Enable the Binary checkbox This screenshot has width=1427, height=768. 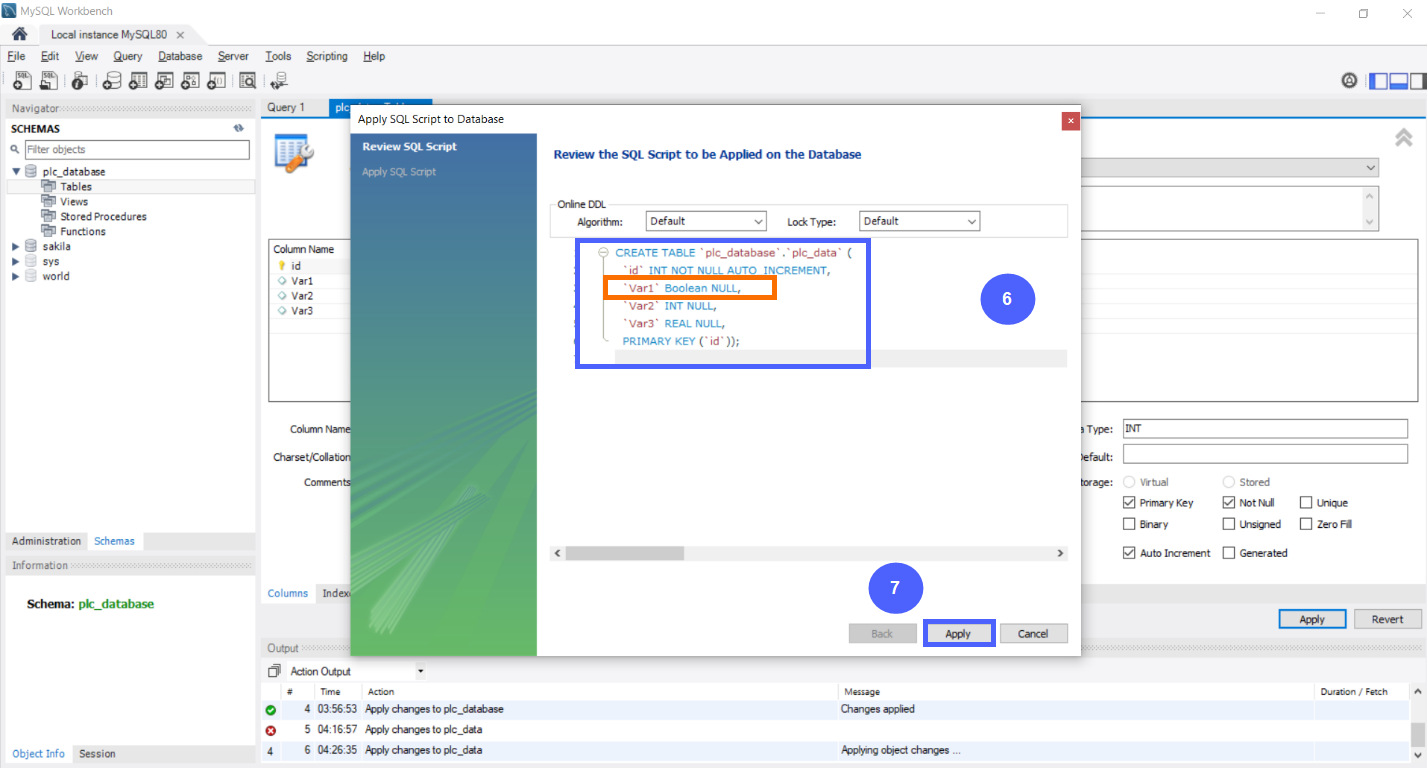(1129, 524)
